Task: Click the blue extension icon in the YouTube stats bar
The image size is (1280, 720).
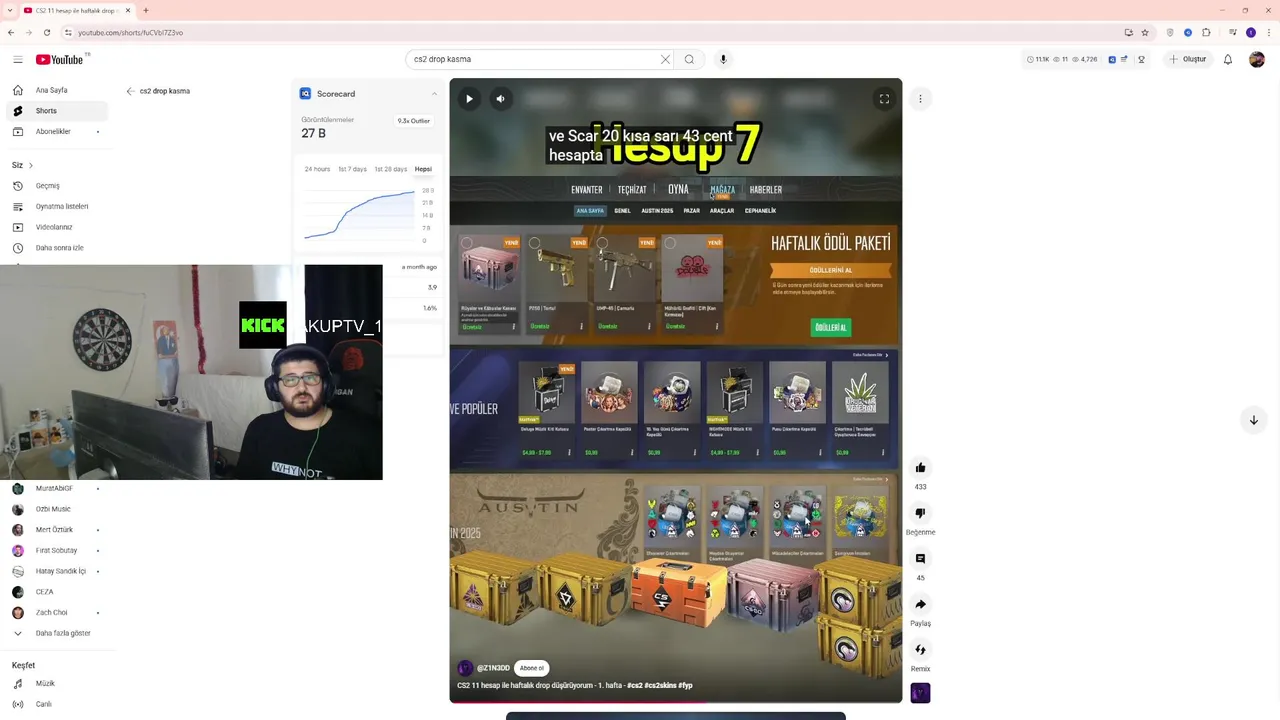Action: pos(1112,59)
